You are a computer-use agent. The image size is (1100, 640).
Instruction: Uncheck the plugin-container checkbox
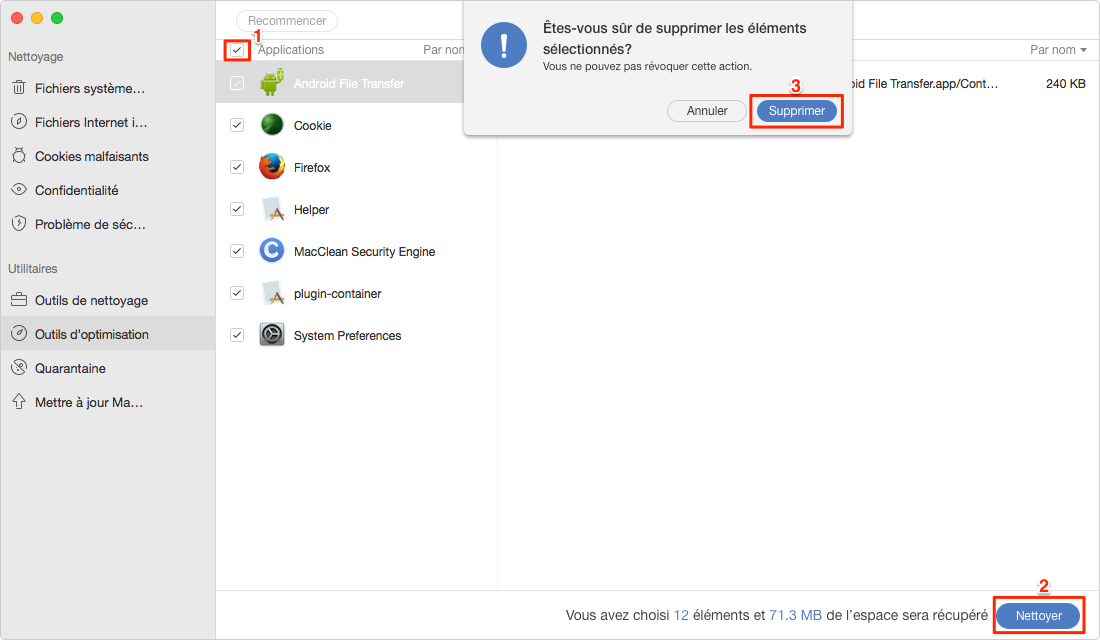(237, 293)
